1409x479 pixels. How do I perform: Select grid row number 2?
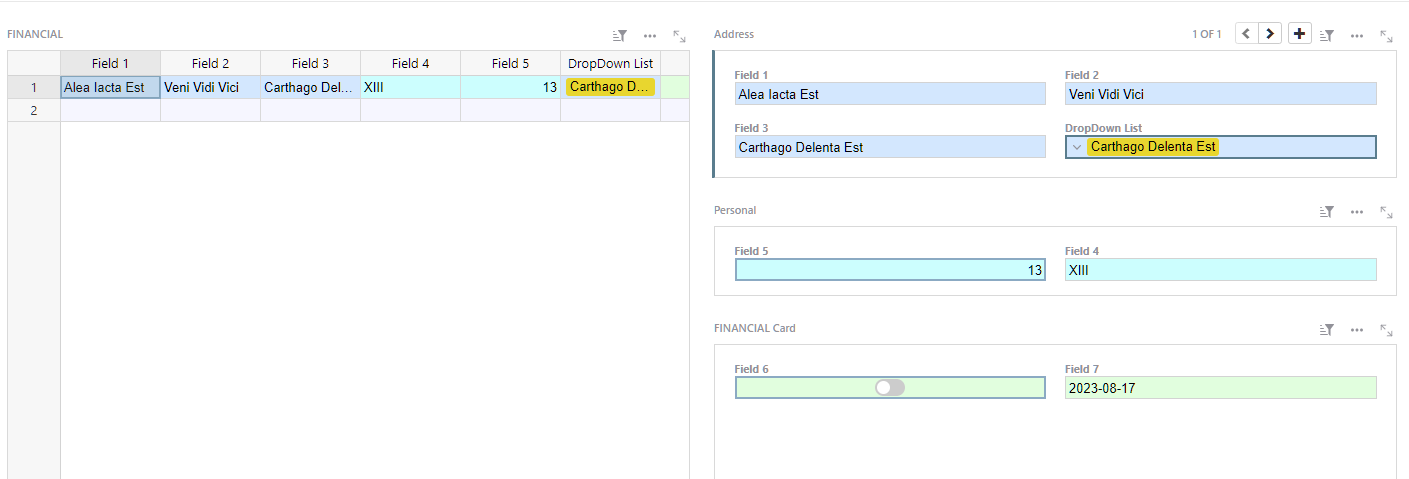point(34,111)
